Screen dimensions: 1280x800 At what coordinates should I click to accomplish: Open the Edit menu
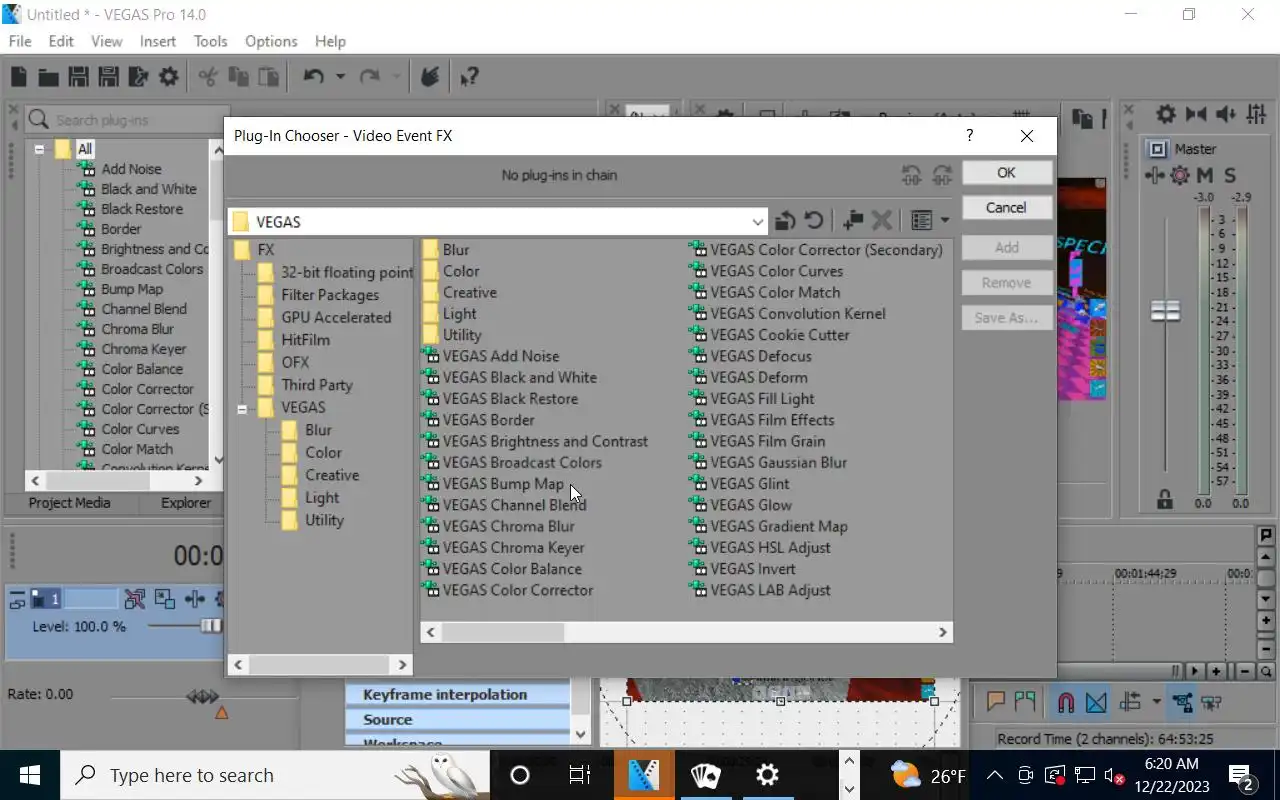(x=61, y=41)
